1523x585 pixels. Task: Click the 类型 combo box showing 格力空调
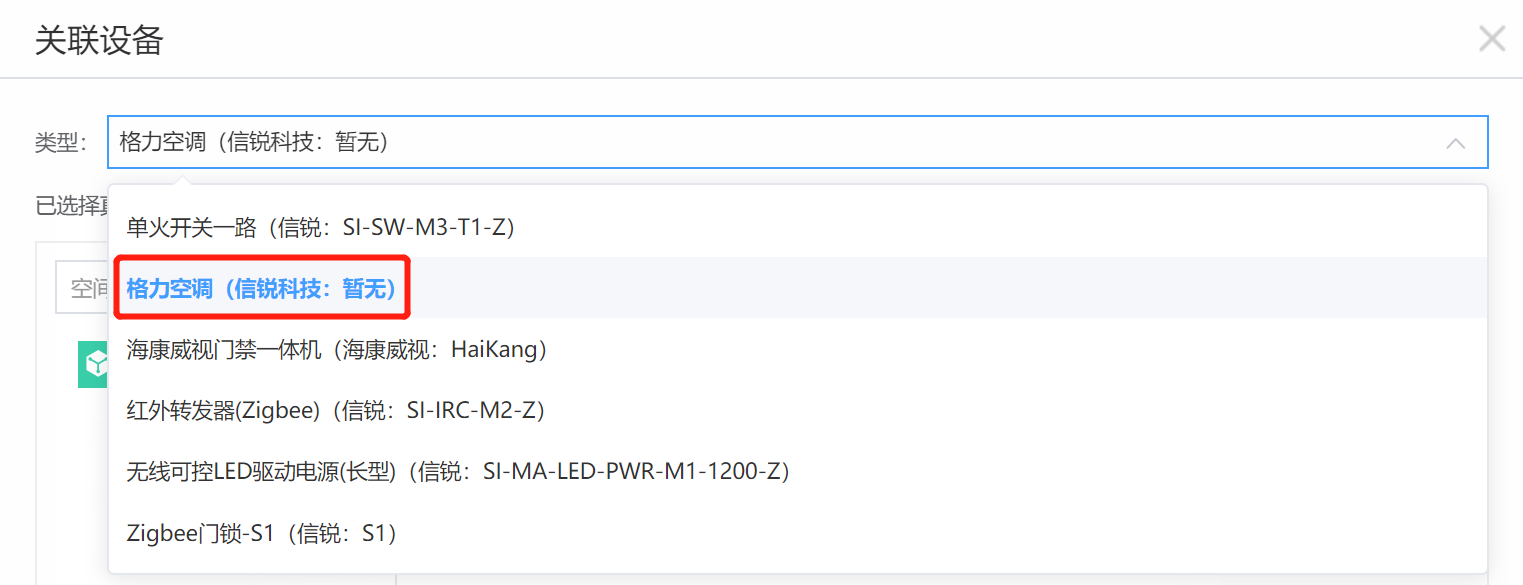(x=798, y=142)
